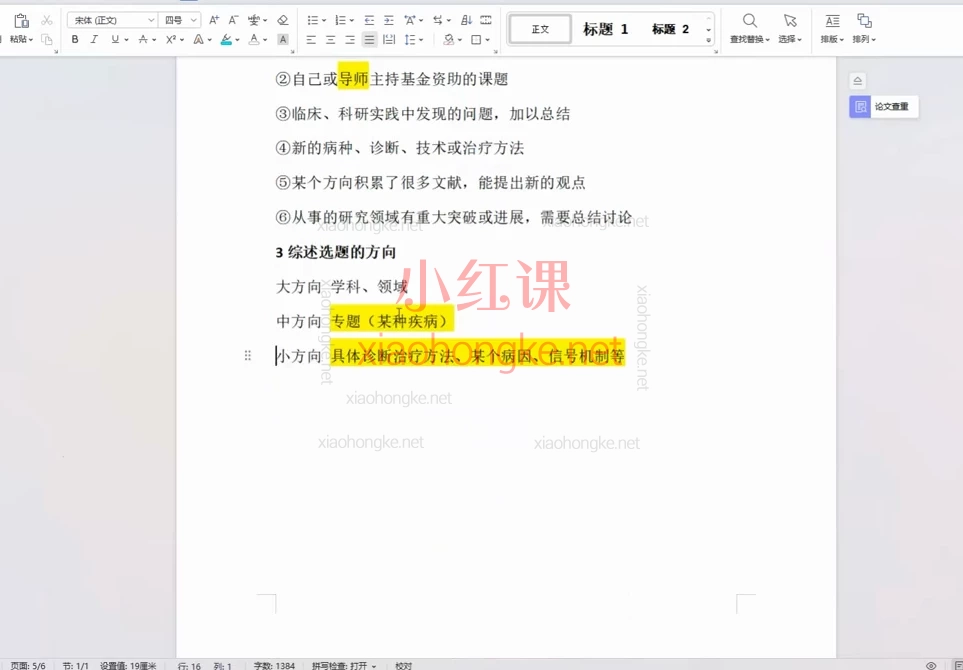Screen dimensions: 963x670
Task: Click the text highlight color button
Action: [226, 39]
